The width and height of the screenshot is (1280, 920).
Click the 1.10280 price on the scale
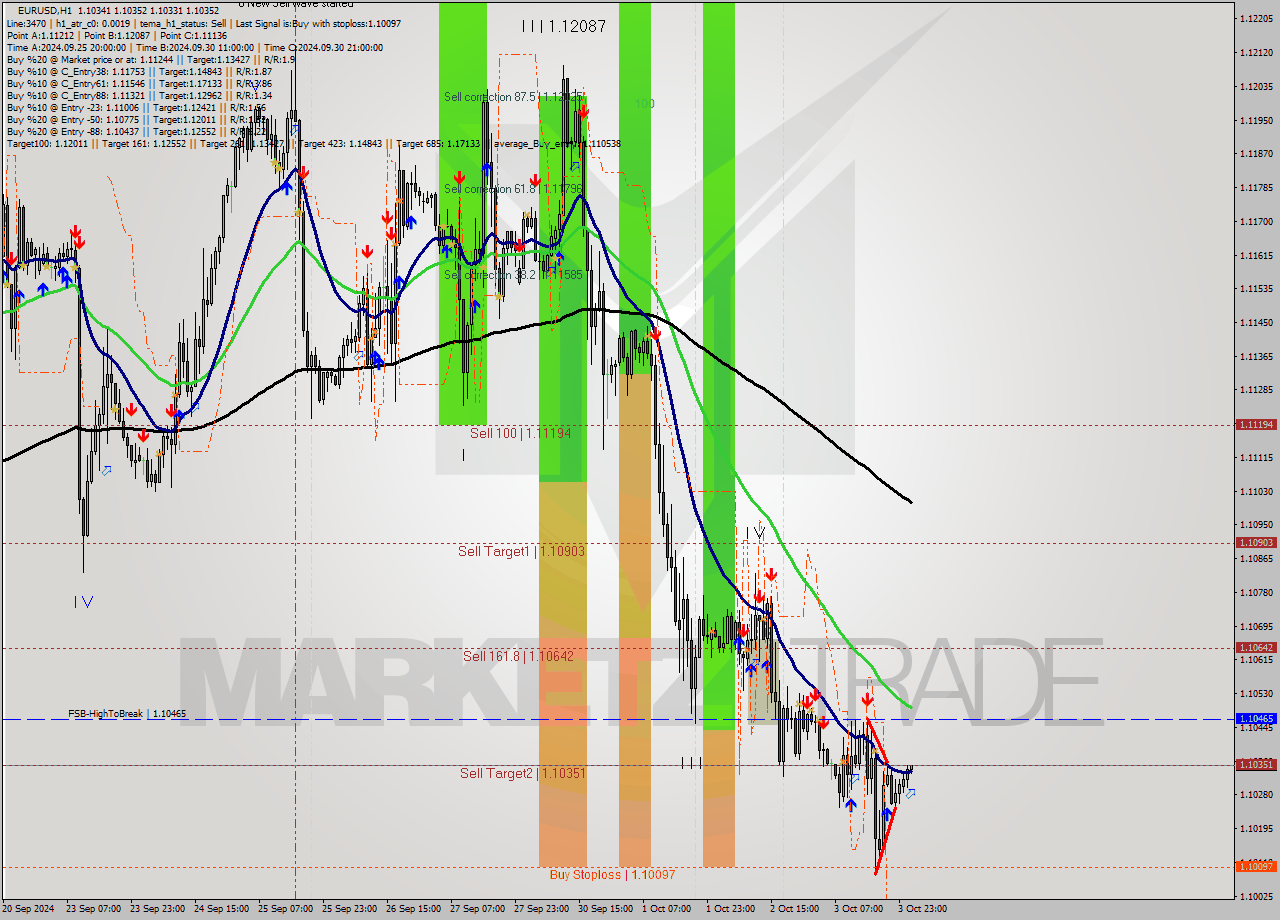click(x=1256, y=794)
